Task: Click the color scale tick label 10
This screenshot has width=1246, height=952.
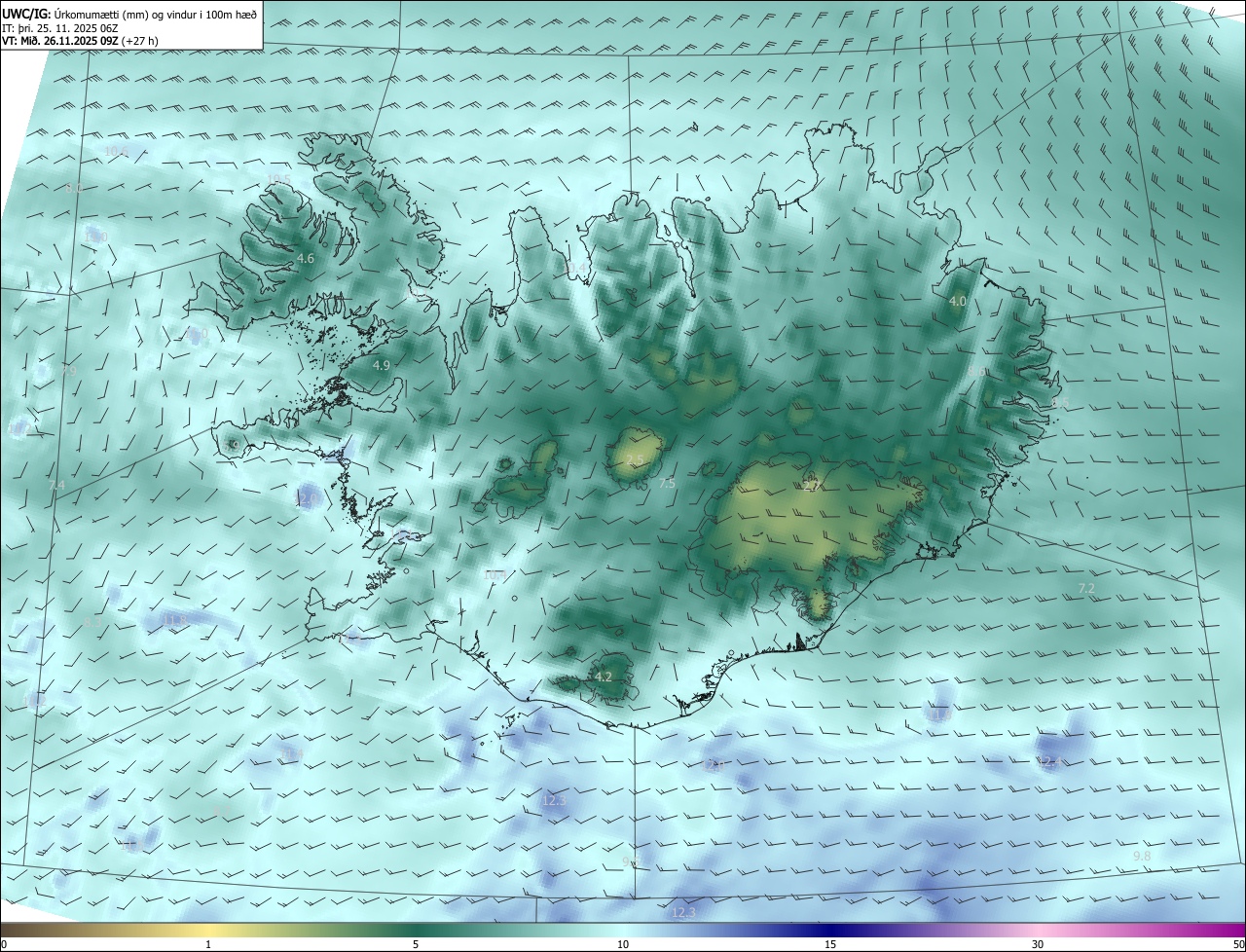Action: 623,944
